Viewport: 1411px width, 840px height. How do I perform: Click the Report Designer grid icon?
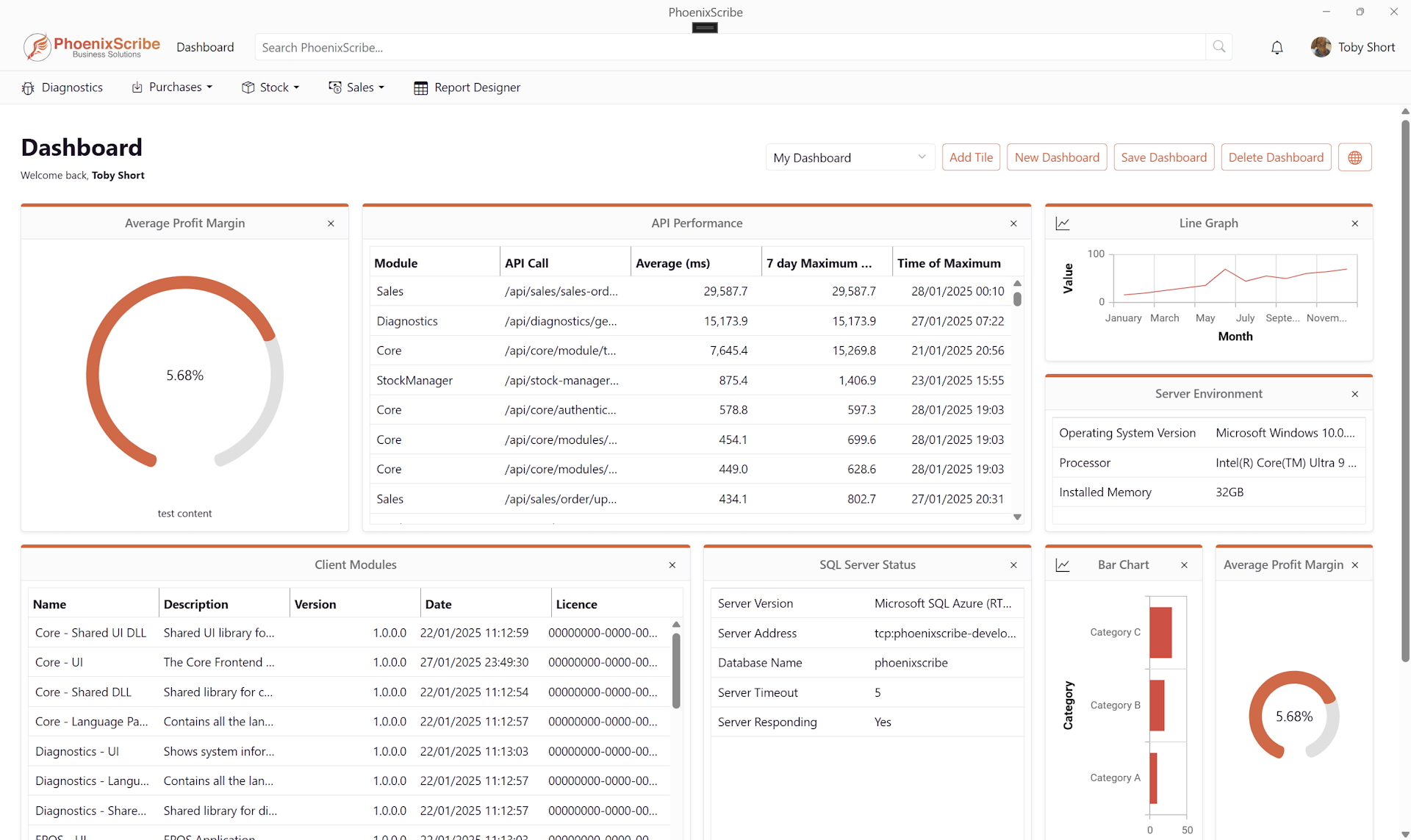coord(420,87)
